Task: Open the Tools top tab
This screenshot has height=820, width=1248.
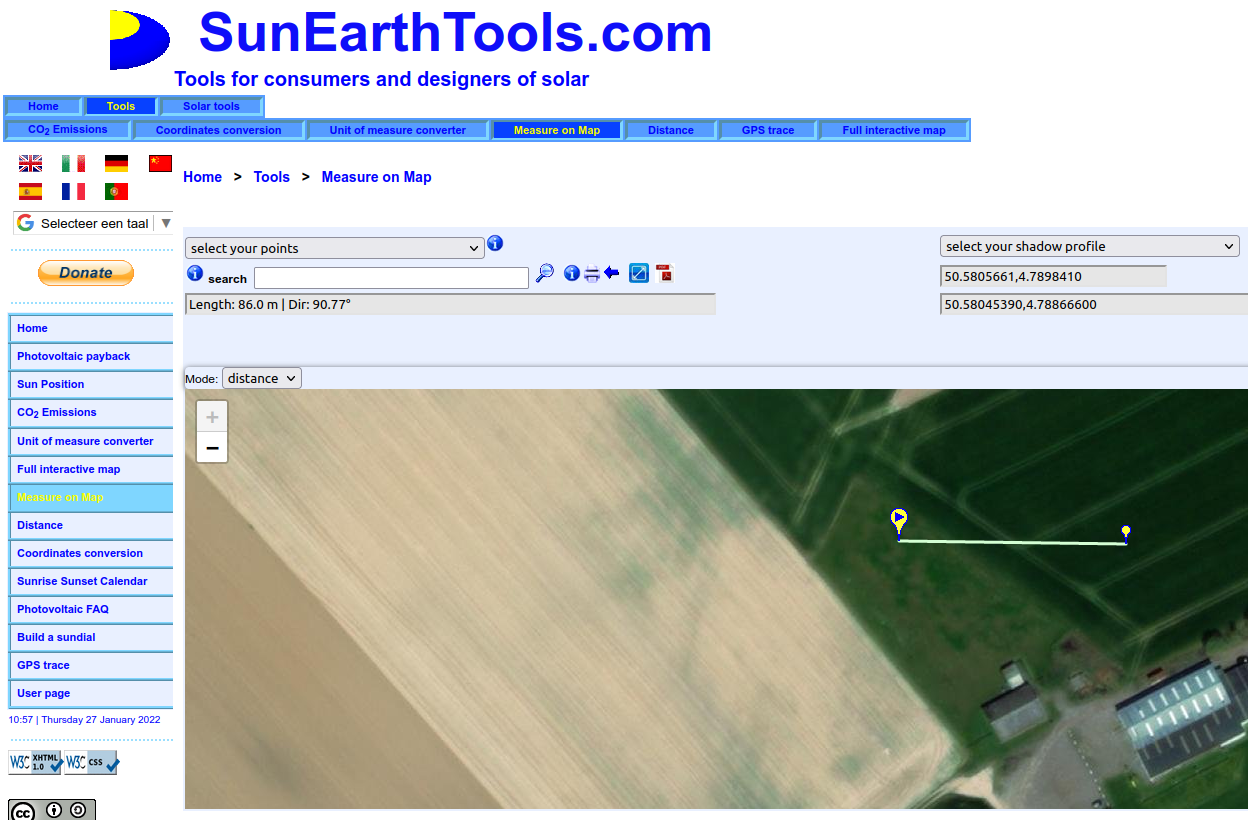Action: click(121, 106)
